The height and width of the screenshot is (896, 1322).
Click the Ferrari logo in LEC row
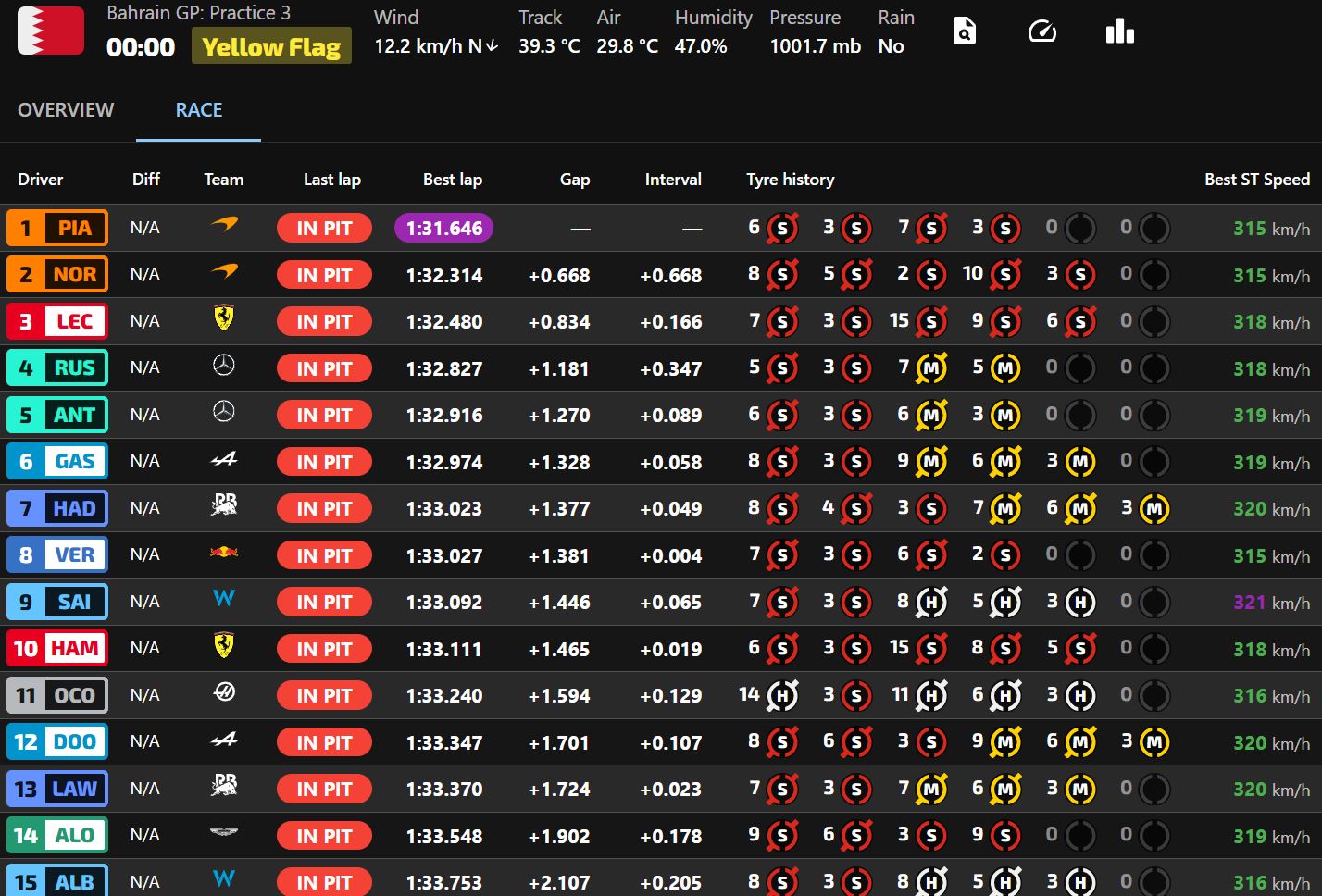(224, 319)
